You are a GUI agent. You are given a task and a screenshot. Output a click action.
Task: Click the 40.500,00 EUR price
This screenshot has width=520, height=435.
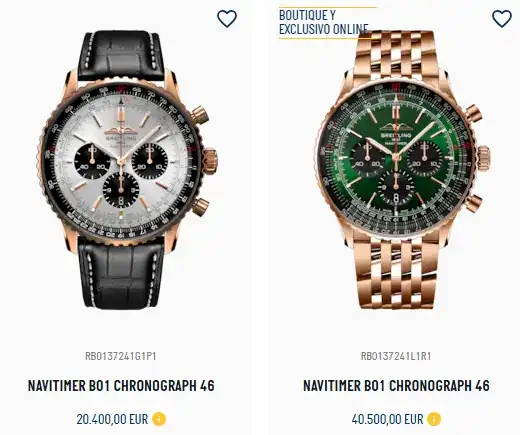387,419
